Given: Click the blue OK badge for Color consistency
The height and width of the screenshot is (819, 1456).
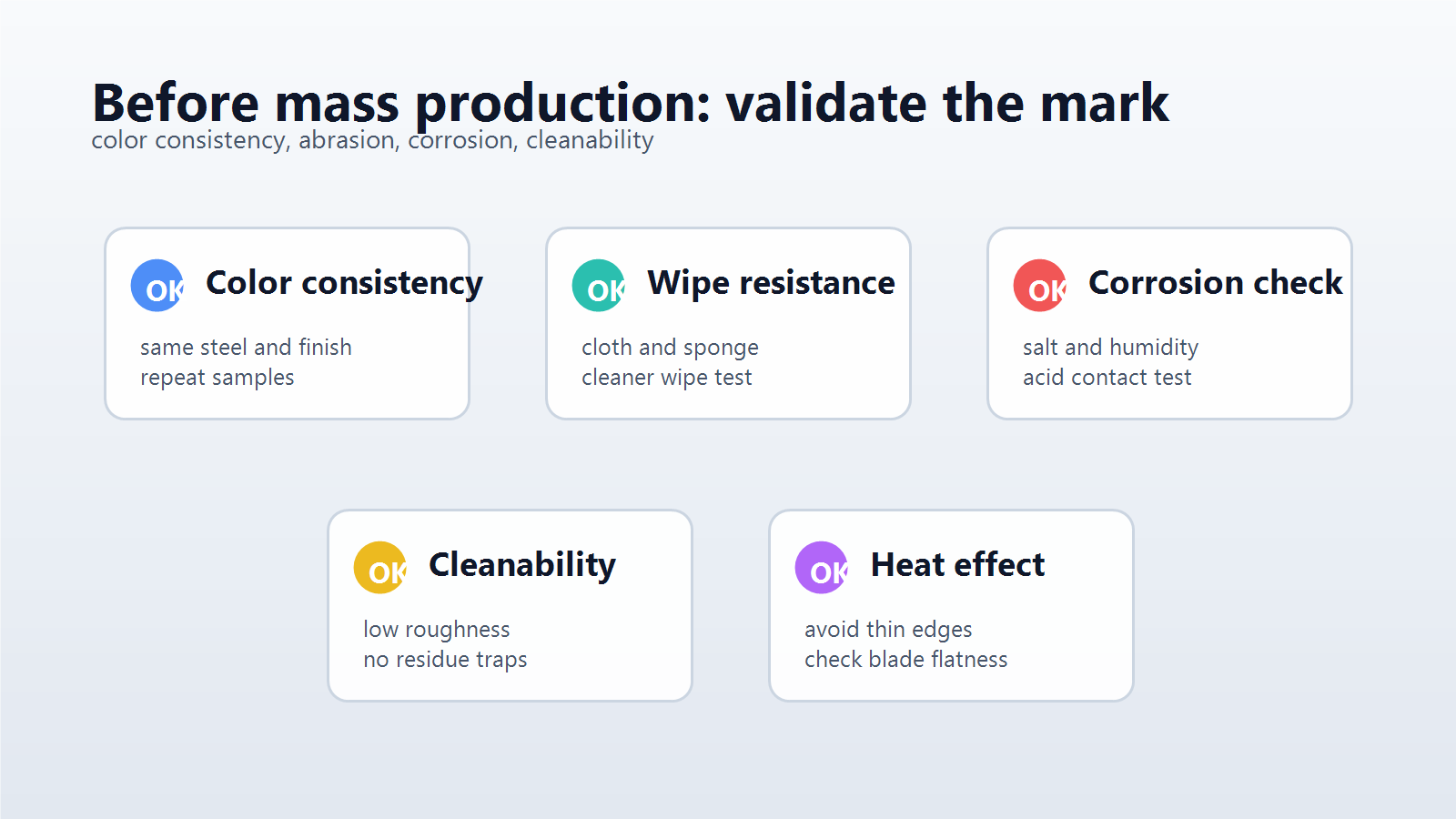Looking at the screenshot, I should point(157,286).
